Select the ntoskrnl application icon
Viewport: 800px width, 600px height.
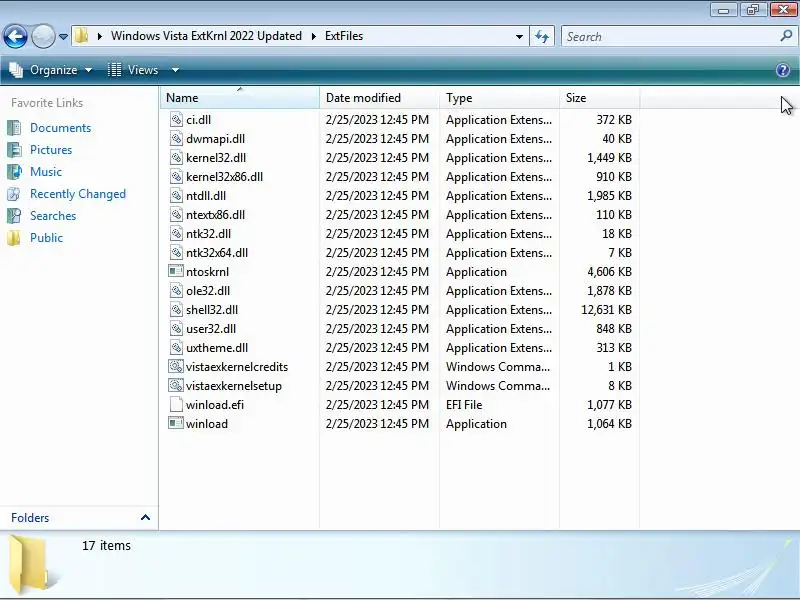pyautogui.click(x=176, y=271)
